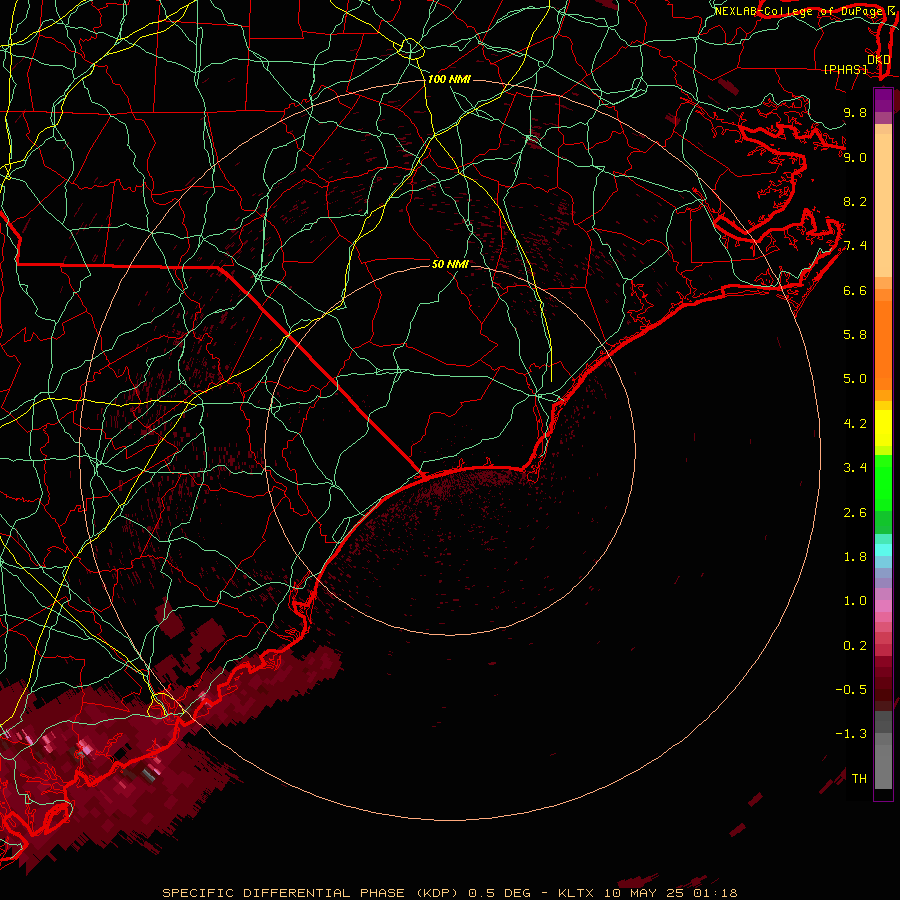Click the Specific Differential Phase caption at bottom
900x900 pixels.
click(x=450, y=893)
